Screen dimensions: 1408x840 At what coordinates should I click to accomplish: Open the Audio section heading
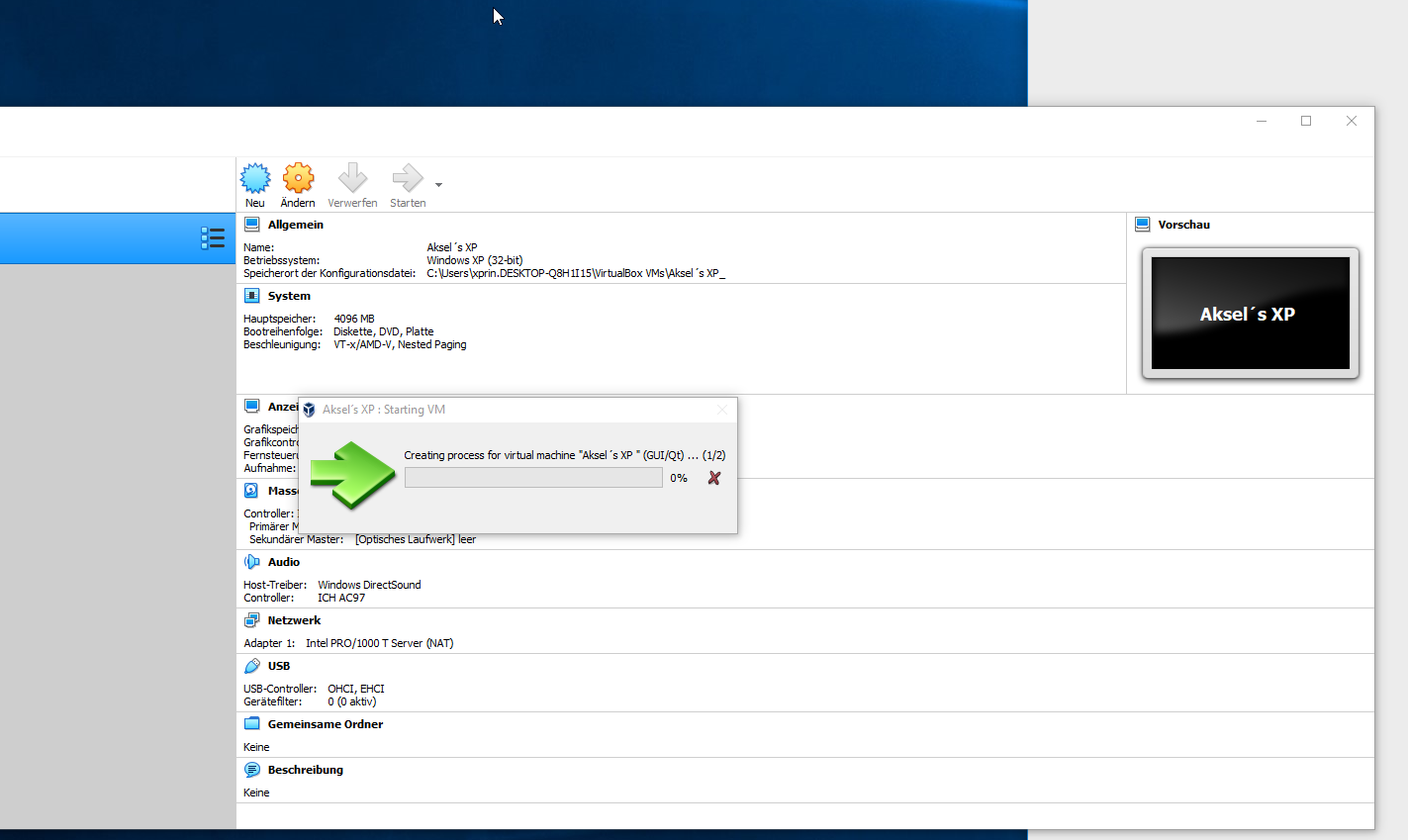click(284, 562)
